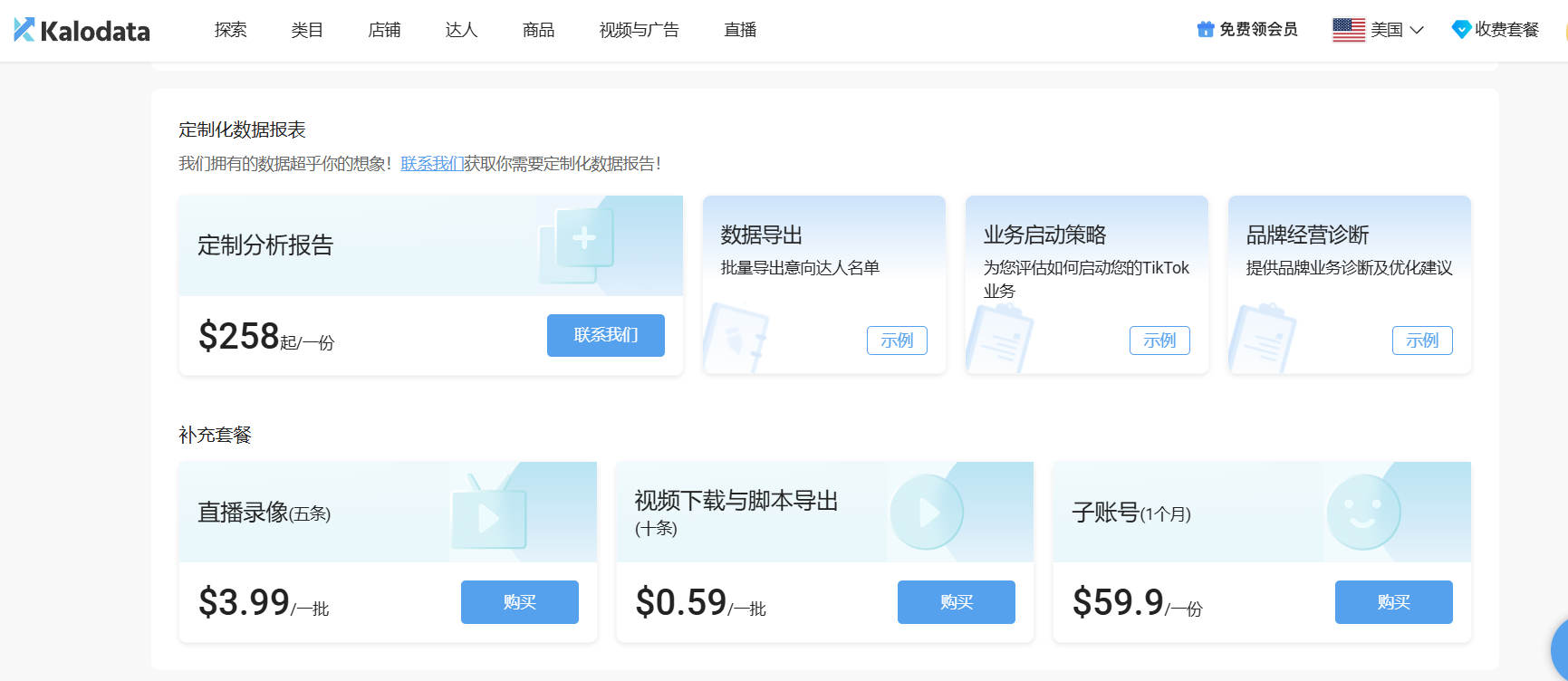Click the clipboard icon on 数据导出 card
The image size is (1568, 681).
click(736, 340)
